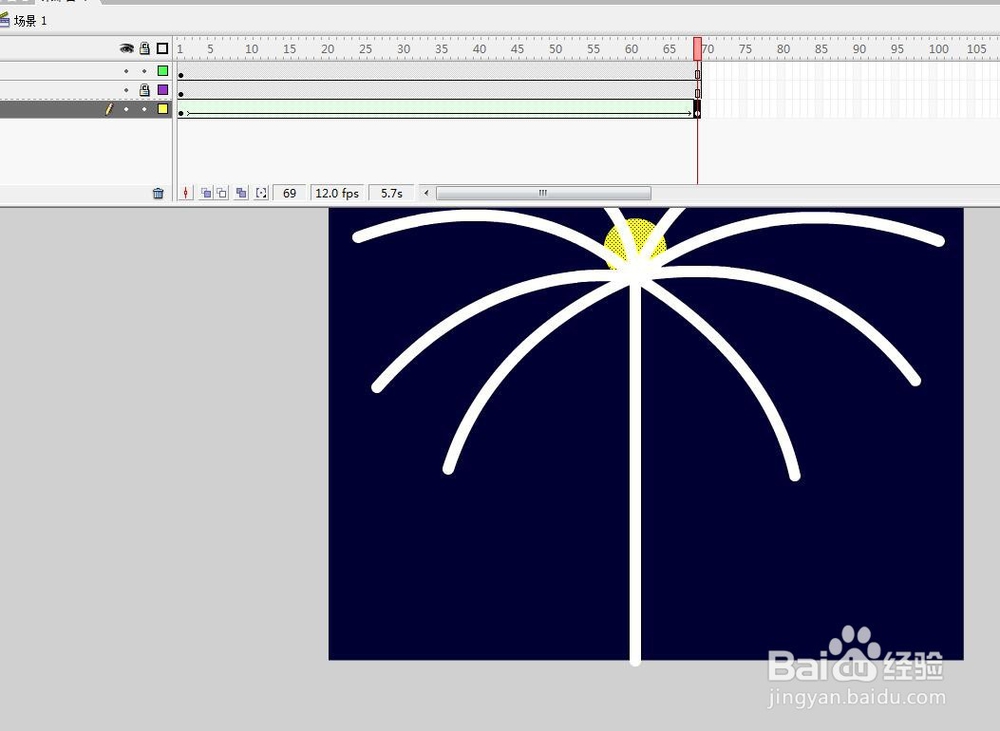The width and height of the screenshot is (1000, 731).
Task: Click the red playhead marker on ruler
Action: pyautogui.click(x=698, y=49)
